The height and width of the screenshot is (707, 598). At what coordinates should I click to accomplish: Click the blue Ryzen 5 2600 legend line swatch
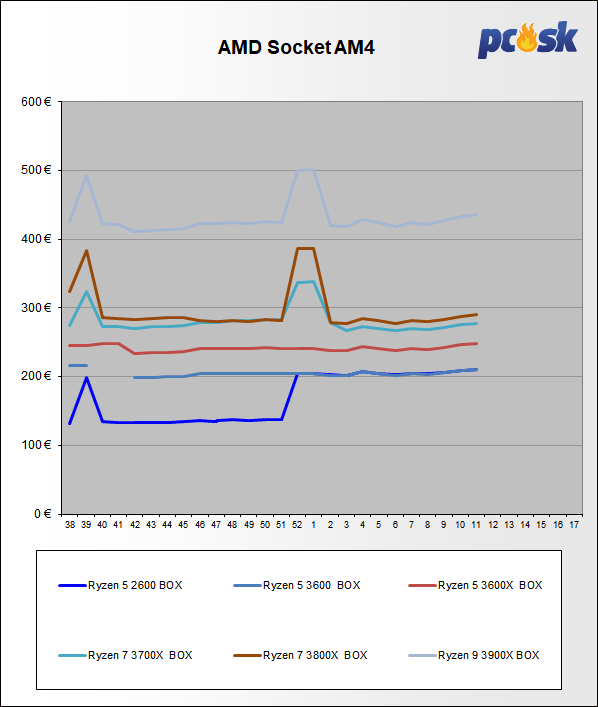(72, 585)
